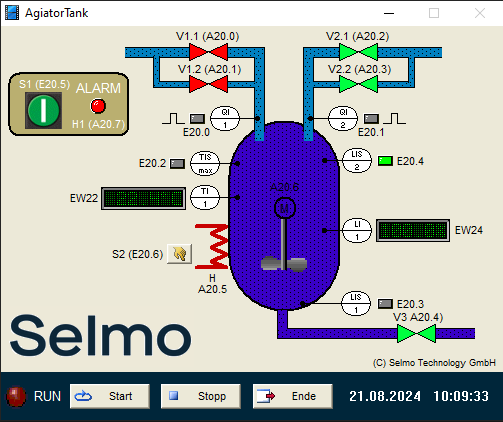Screen dimensions: 503x422
Task: Click the EW22 temperature display field
Action: point(144,199)
